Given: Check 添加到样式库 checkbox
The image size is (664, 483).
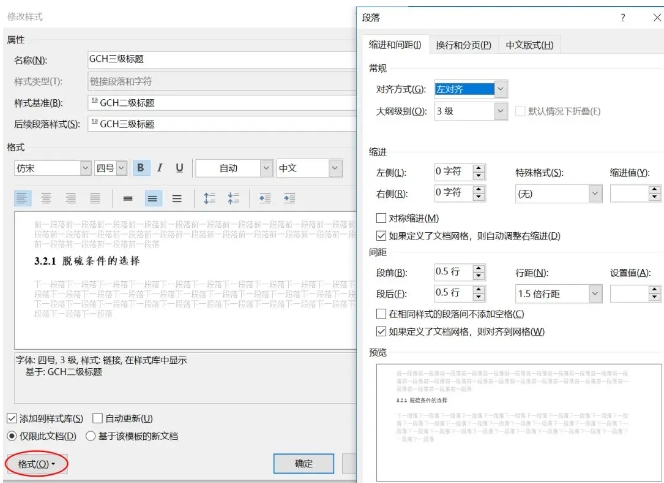Looking at the screenshot, I should (x=11, y=419).
